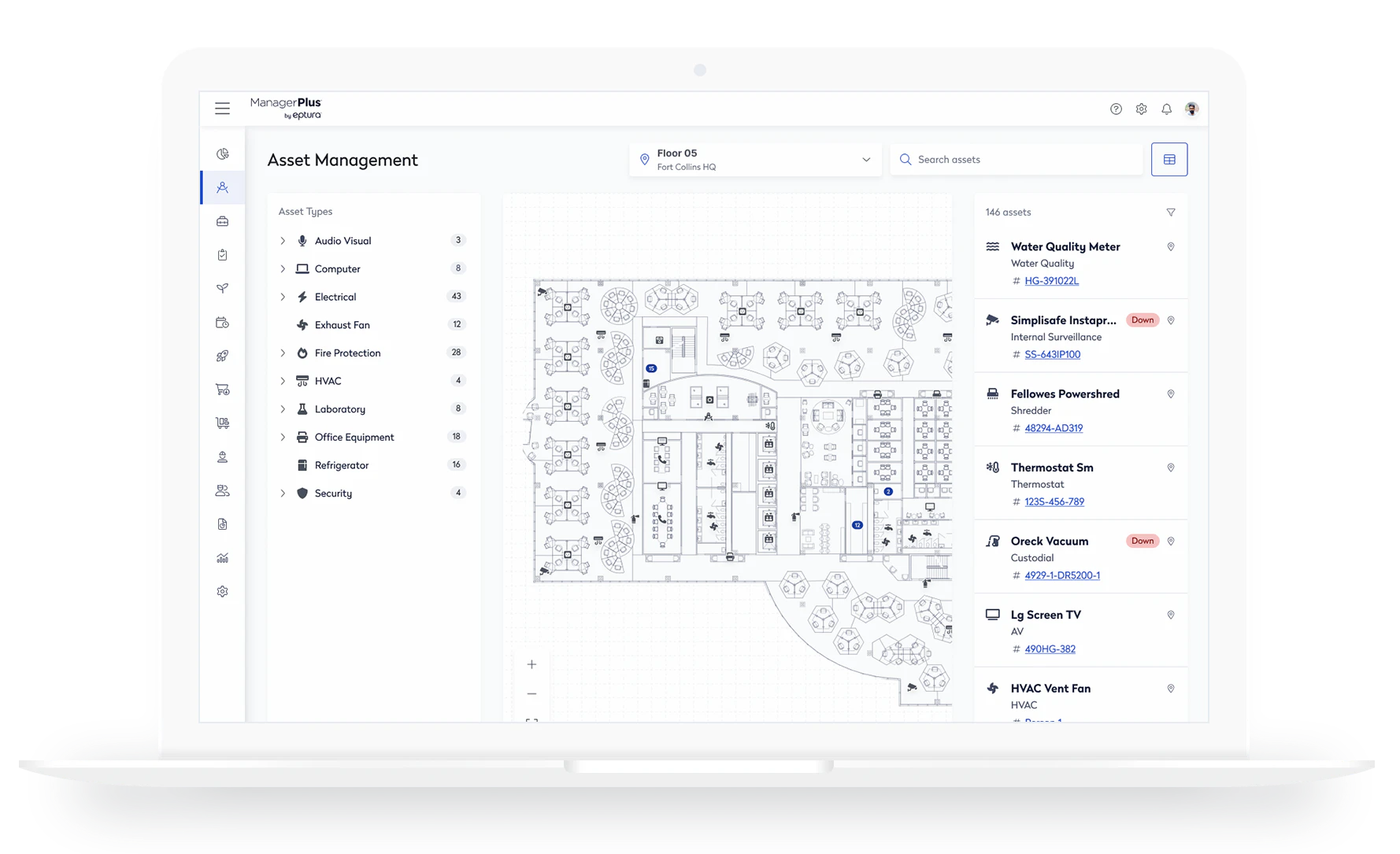The height and width of the screenshot is (854, 1400).
Task: Select the dashboard pie chart icon in sidebar
Action: (x=223, y=152)
